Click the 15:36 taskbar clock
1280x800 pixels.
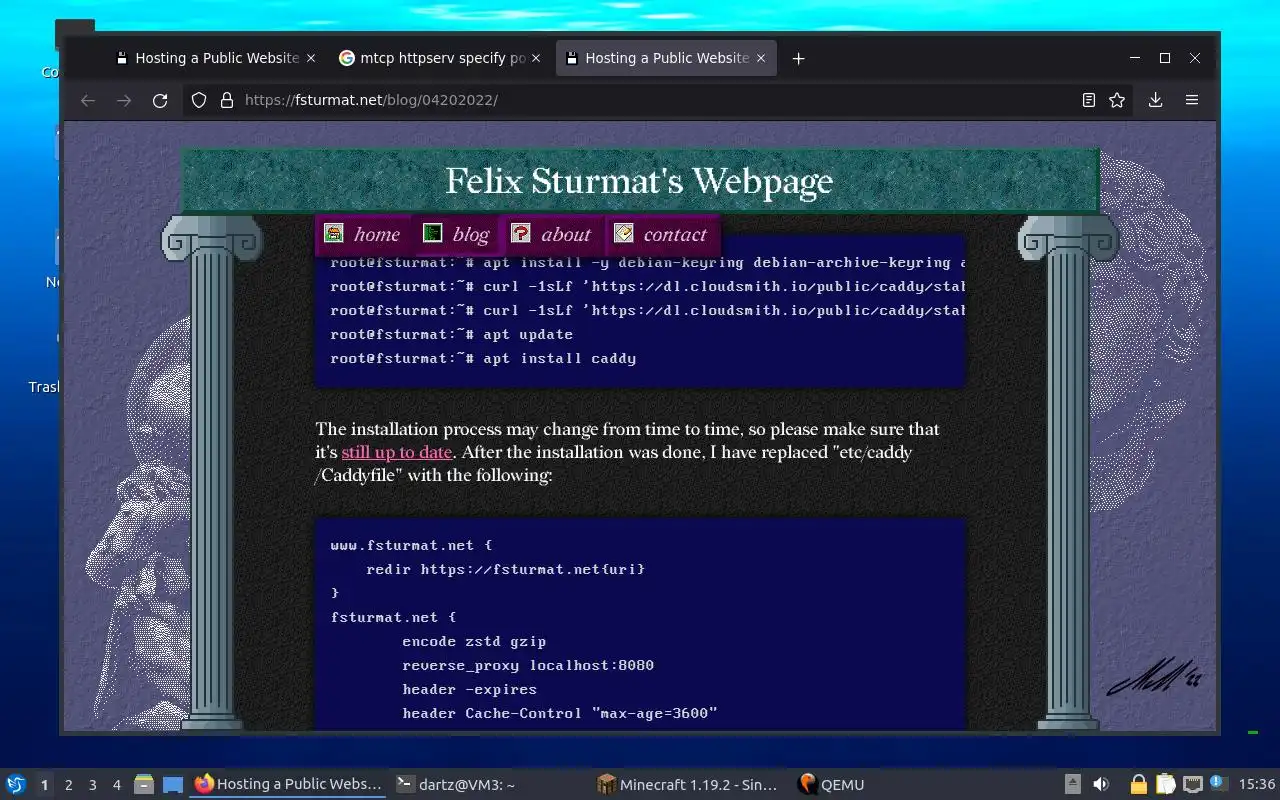(1256, 785)
